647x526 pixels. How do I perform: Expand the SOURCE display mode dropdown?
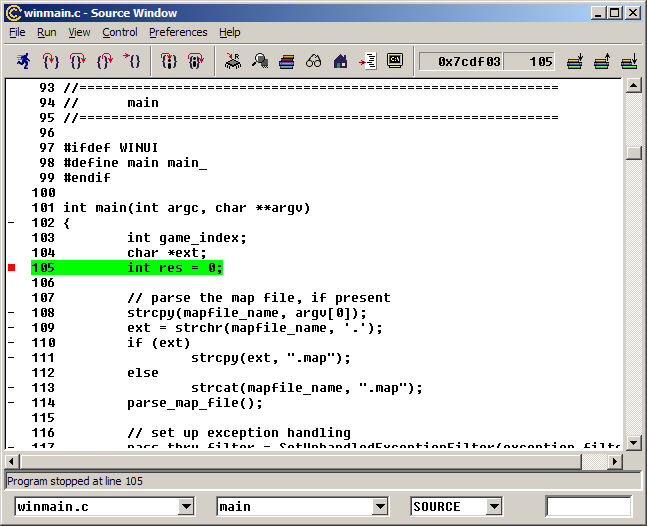pos(493,507)
